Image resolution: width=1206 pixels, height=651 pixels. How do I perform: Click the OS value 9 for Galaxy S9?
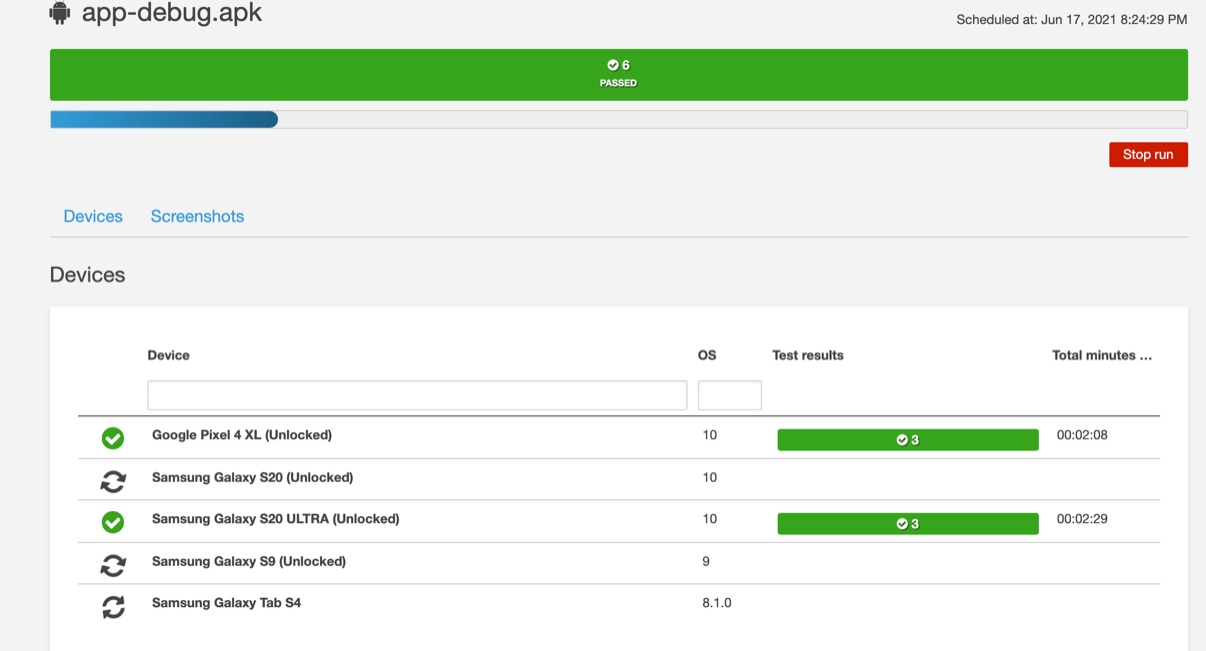coord(706,561)
